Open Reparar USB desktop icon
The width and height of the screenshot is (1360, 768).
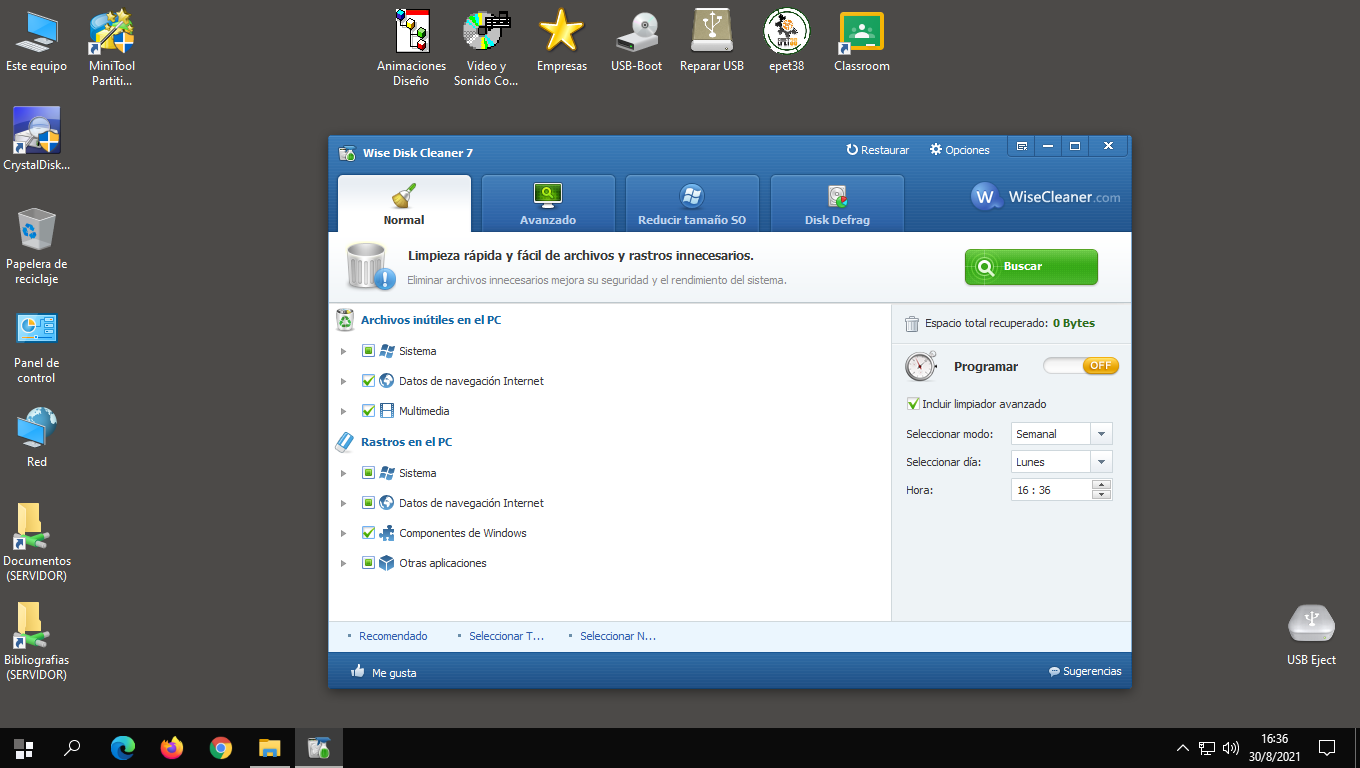click(712, 42)
